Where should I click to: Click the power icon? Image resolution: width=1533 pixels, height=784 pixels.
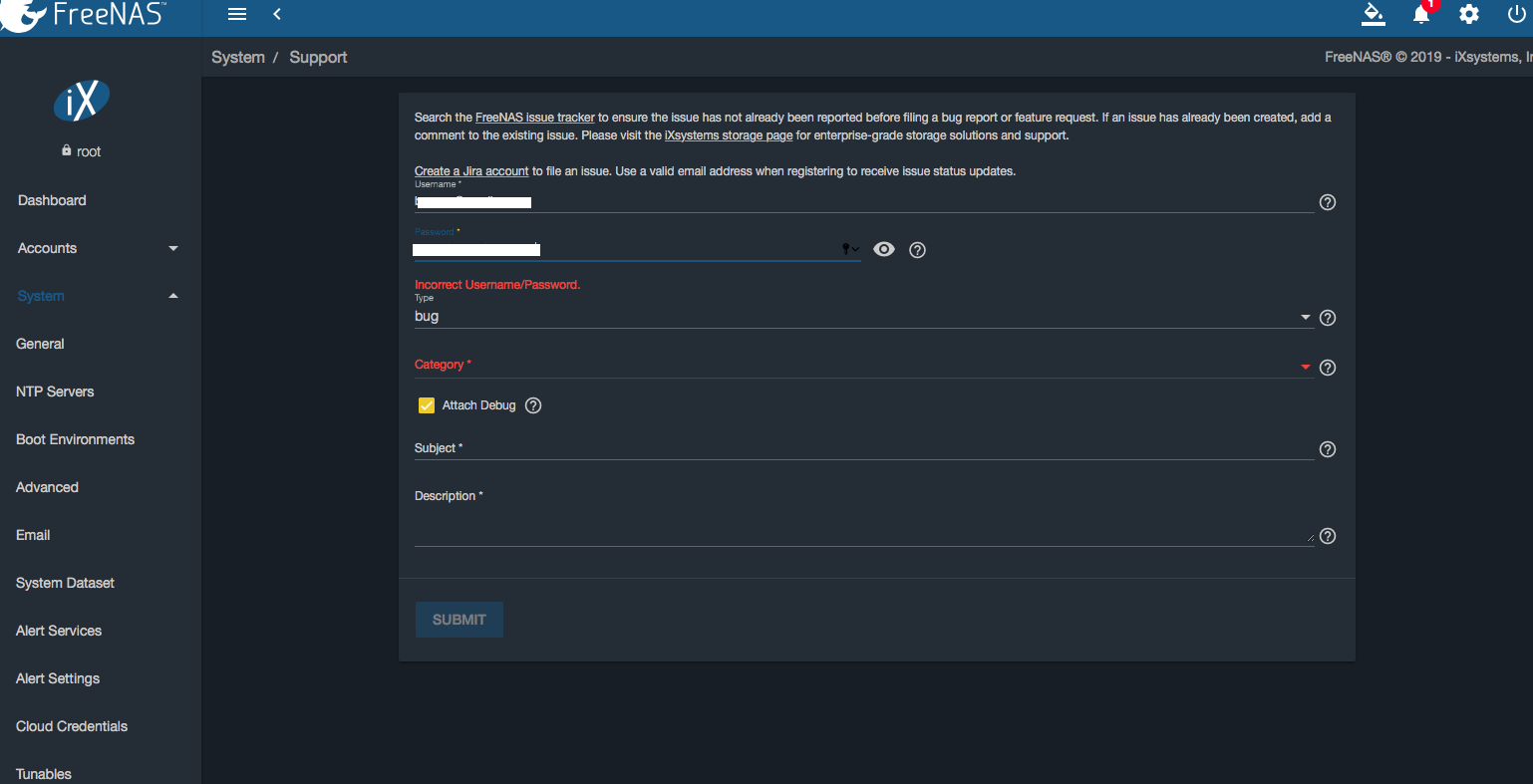click(x=1516, y=14)
